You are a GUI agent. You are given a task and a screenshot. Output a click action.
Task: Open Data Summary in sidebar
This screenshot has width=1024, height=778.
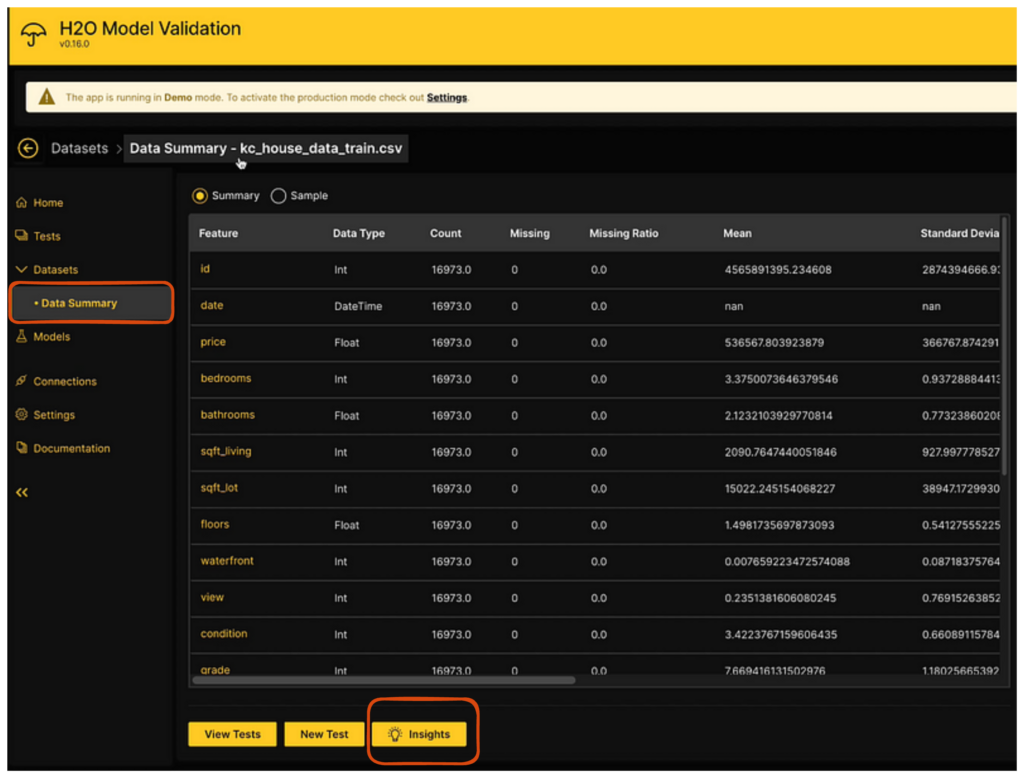tap(79, 303)
